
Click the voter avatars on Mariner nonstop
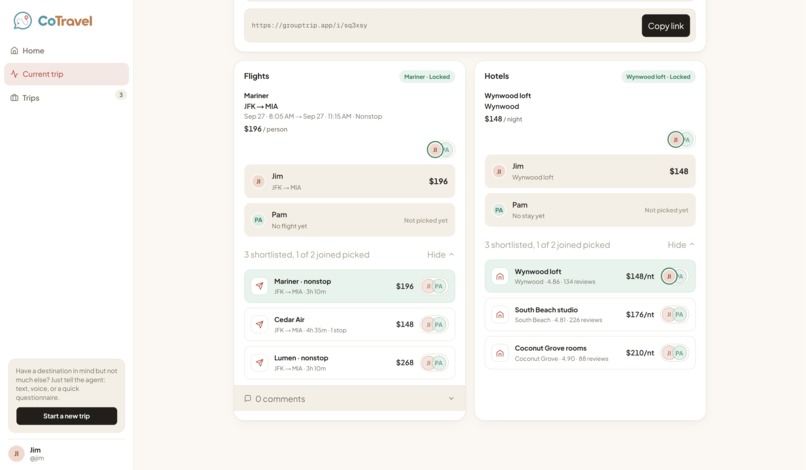pyautogui.click(x=433, y=286)
